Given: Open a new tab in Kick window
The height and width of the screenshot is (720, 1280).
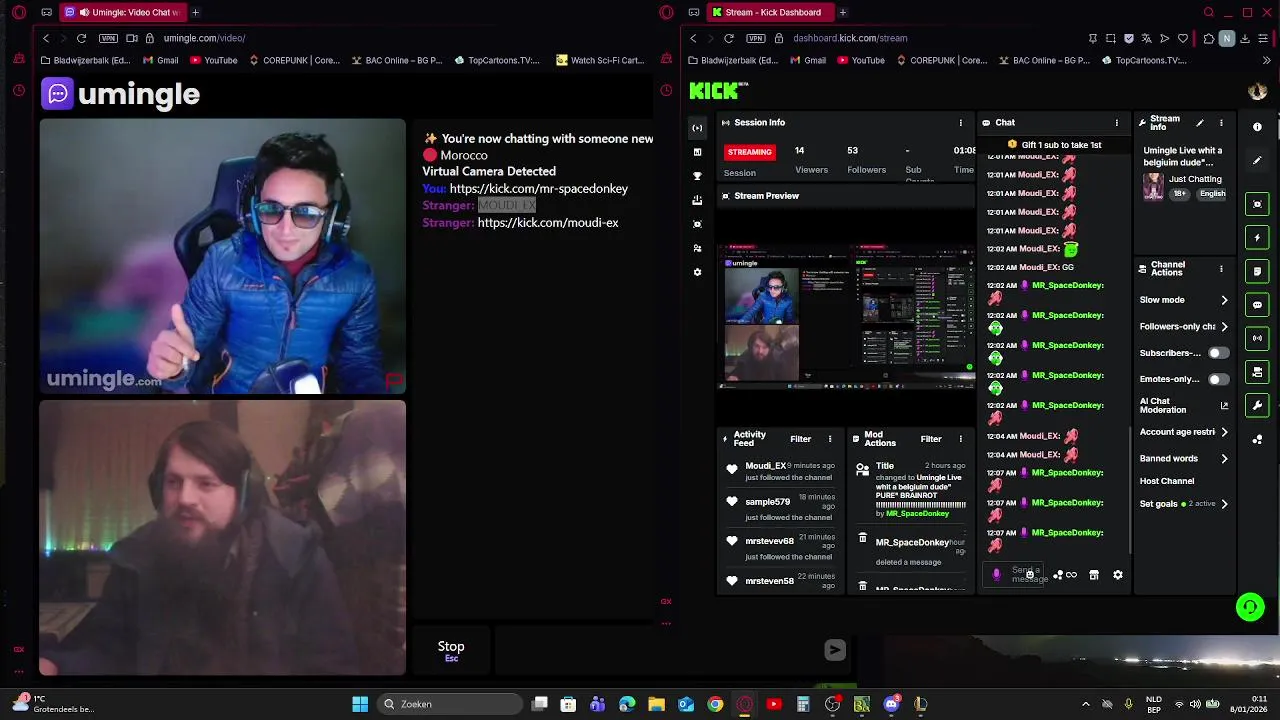Looking at the screenshot, I should (x=843, y=12).
